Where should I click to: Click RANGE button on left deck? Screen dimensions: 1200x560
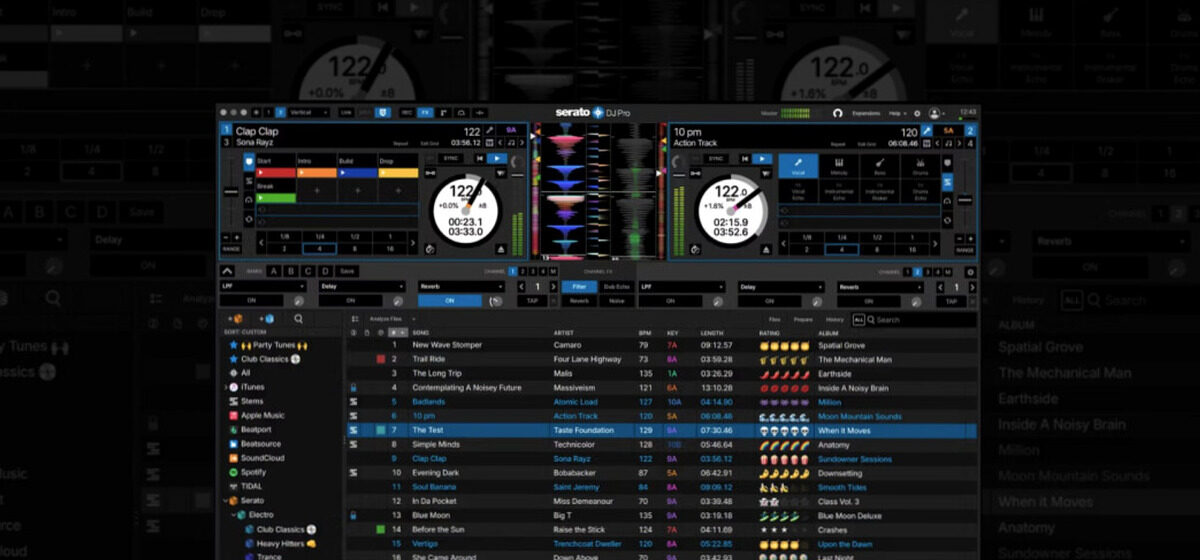(x=230, y=249)
